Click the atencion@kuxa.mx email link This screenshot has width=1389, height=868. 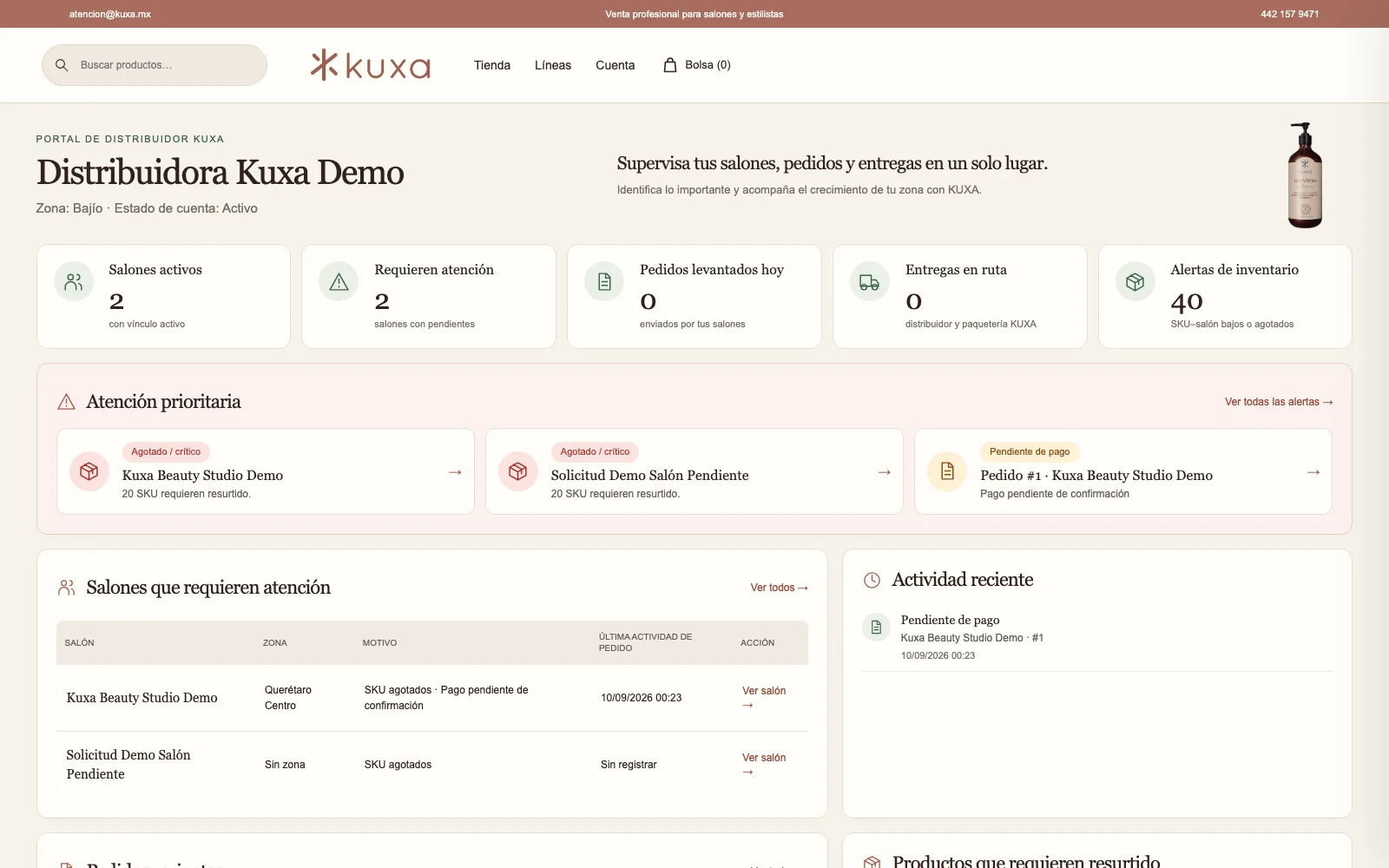coord(110,14)
